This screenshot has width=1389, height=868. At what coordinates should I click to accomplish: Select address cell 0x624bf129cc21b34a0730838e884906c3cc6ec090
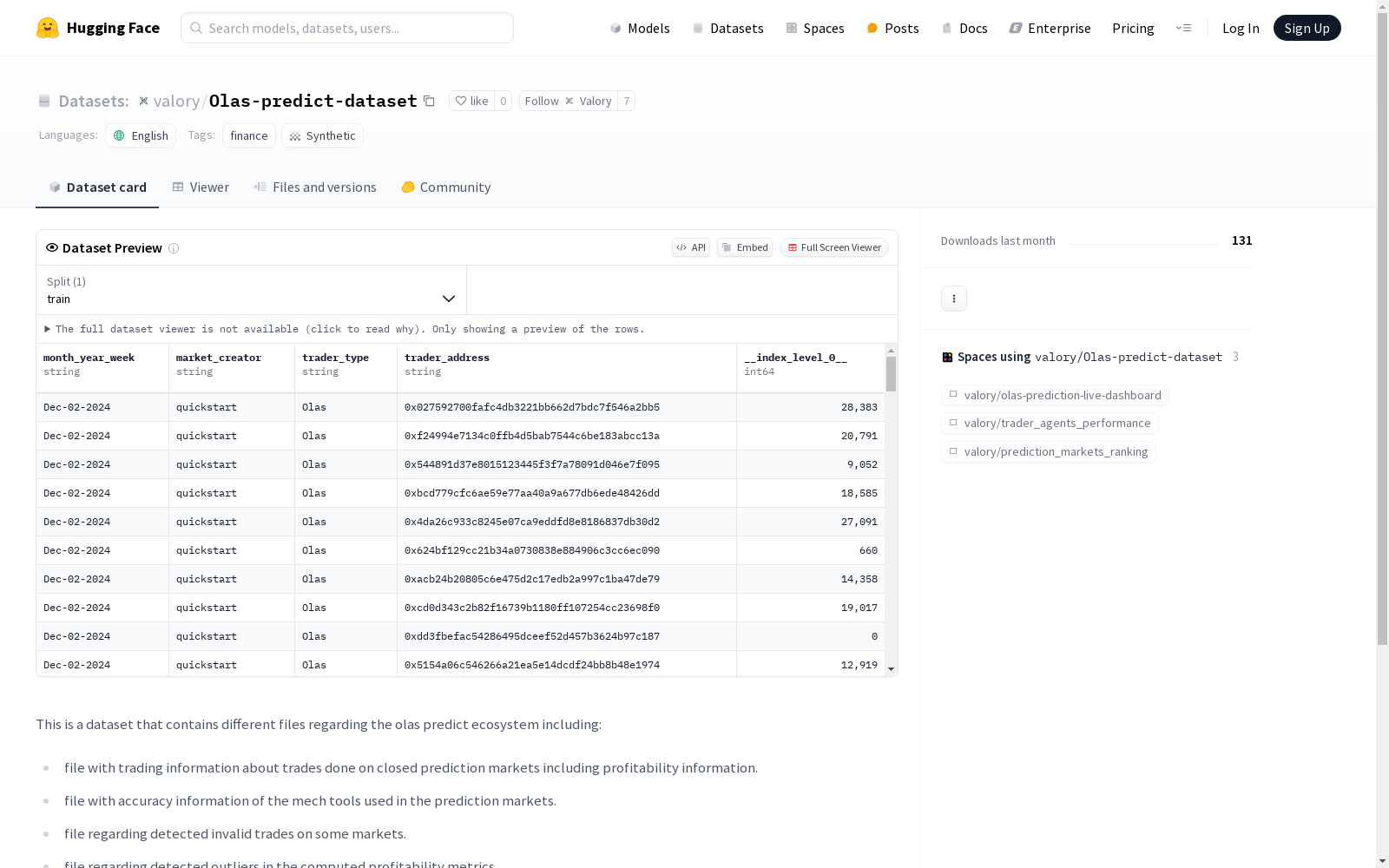click(x=567, y=550)
